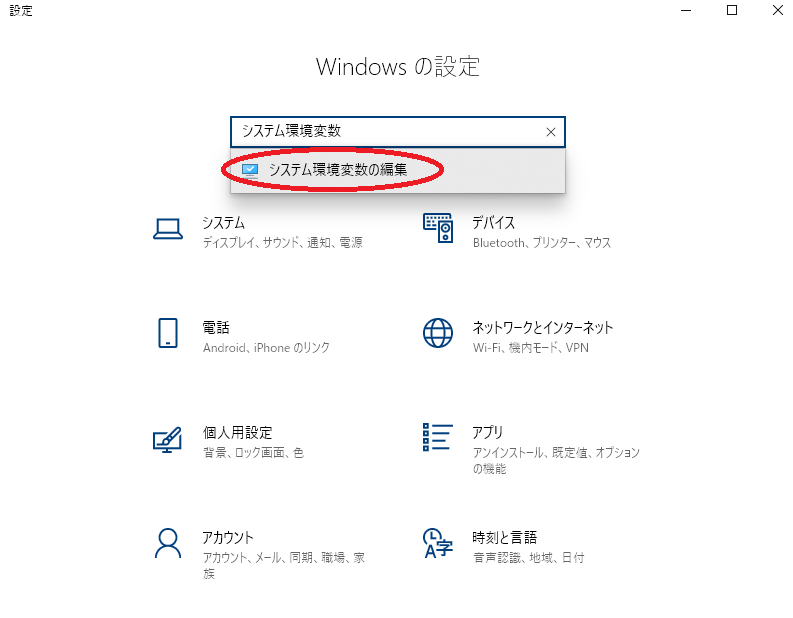Open the アプリ category label
The height and width of the screenshot is (618, 793).
tap(488, 432)
